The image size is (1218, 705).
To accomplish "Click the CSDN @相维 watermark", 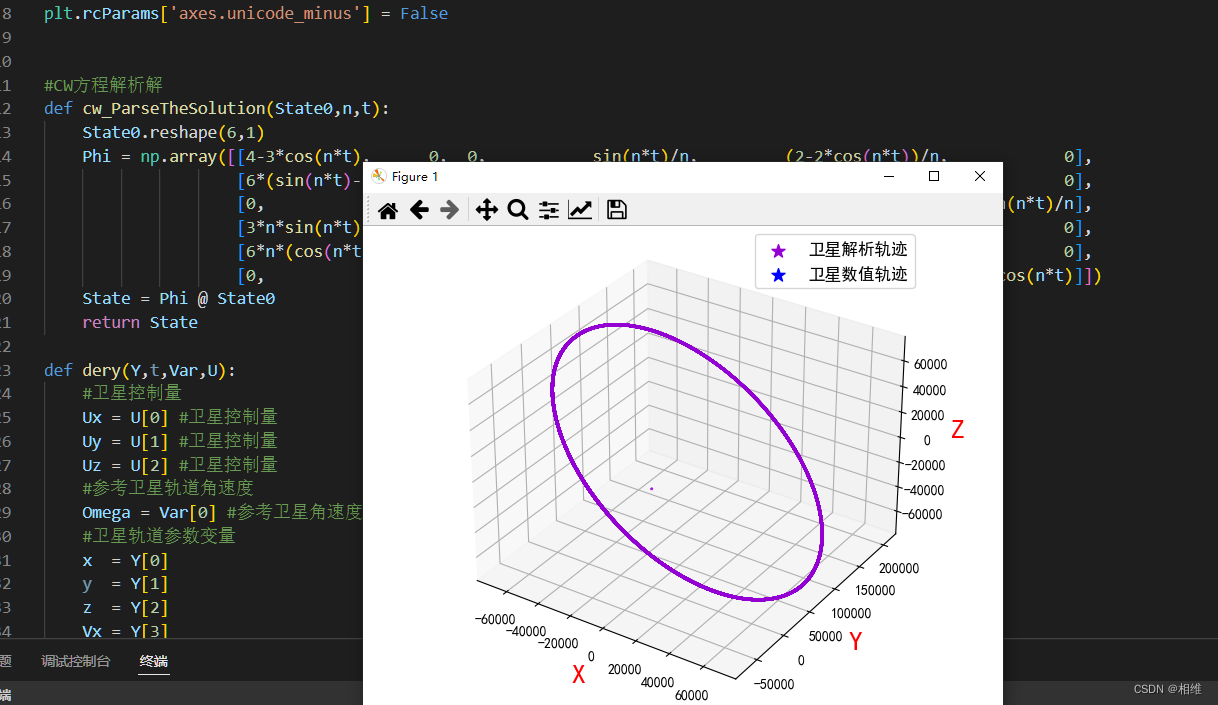I will (1168, 688).
